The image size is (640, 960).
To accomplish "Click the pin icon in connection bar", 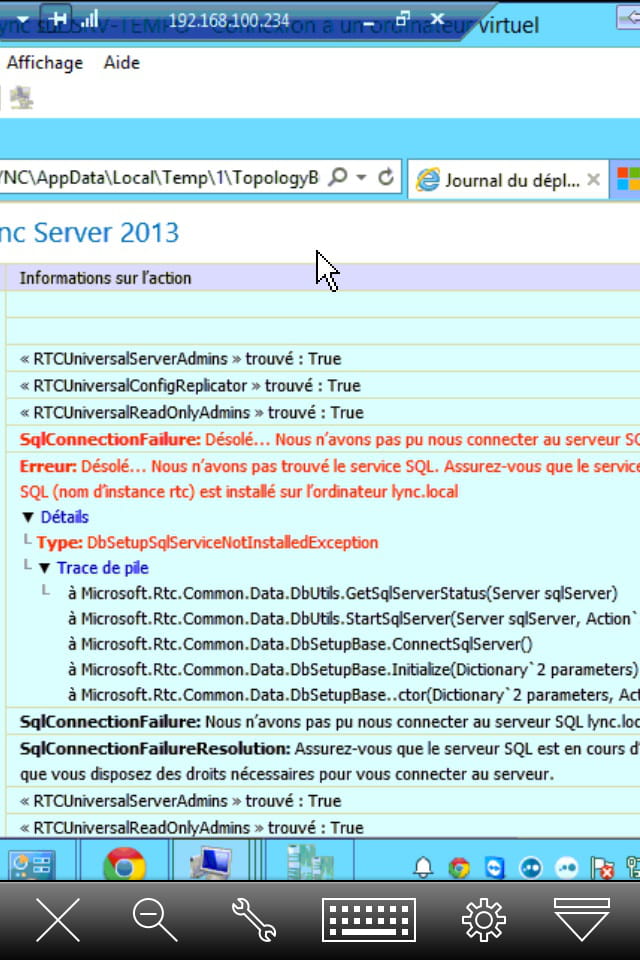I will 56,19.
